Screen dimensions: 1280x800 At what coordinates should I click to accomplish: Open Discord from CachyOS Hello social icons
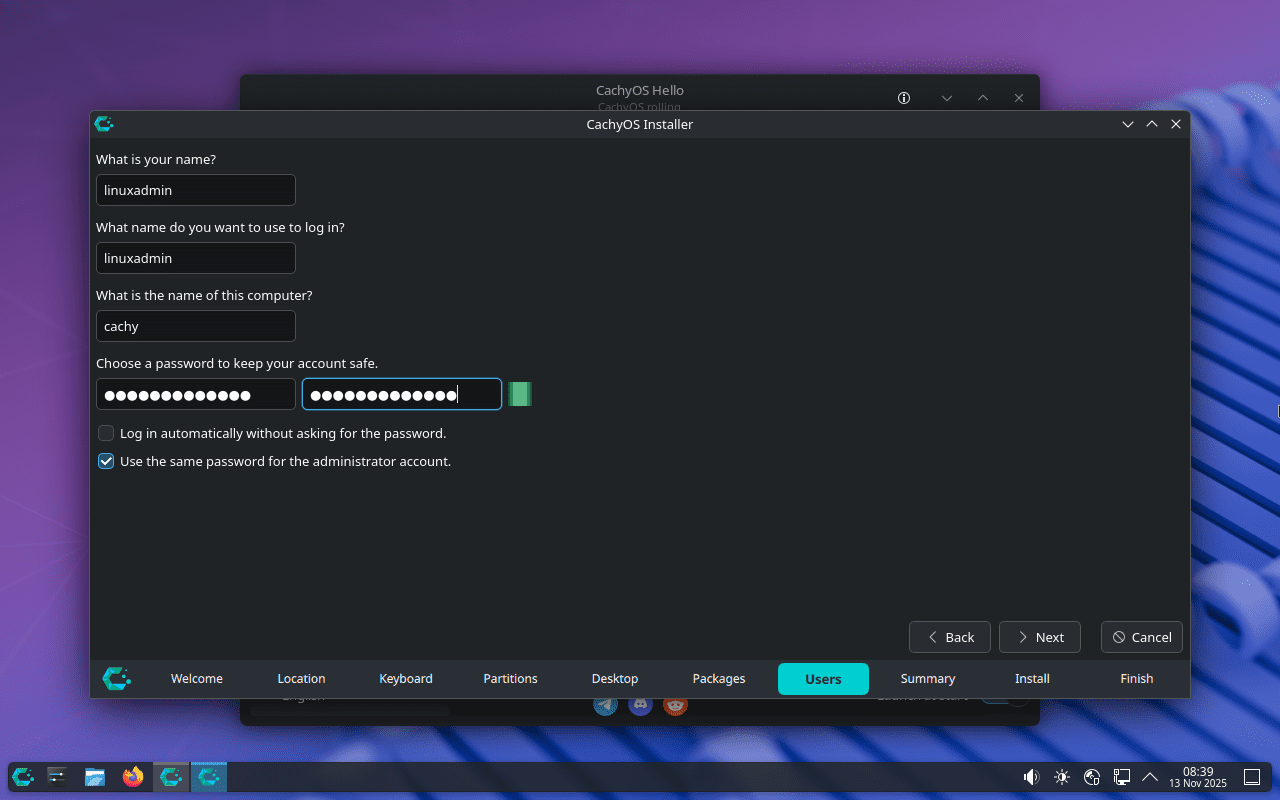(x=640, y=705)
